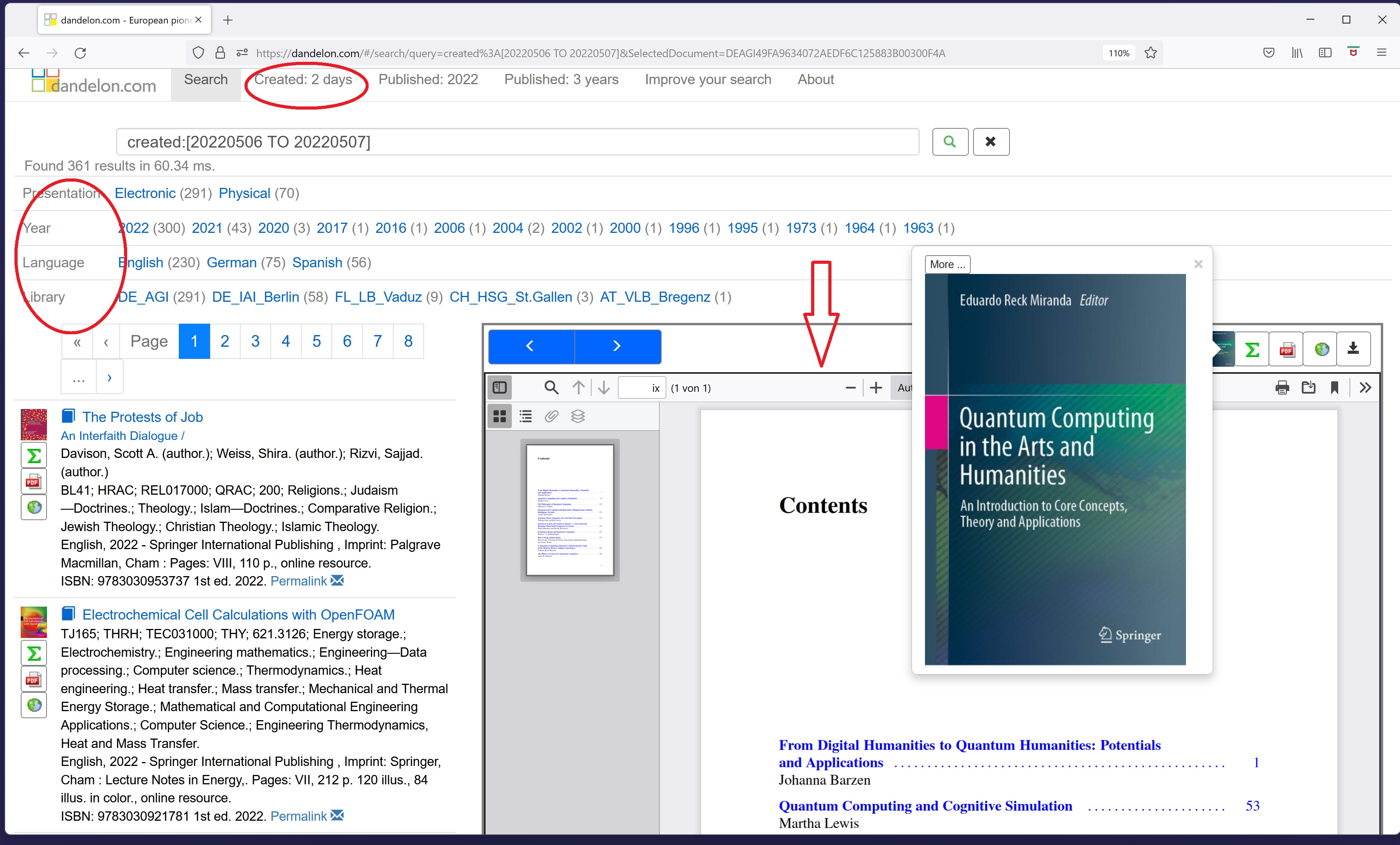The width and height of the screenshot is (1400, 845).
Task: Open The Protests of Job title link
Action: pyautogui.click(x=142, y=416)
